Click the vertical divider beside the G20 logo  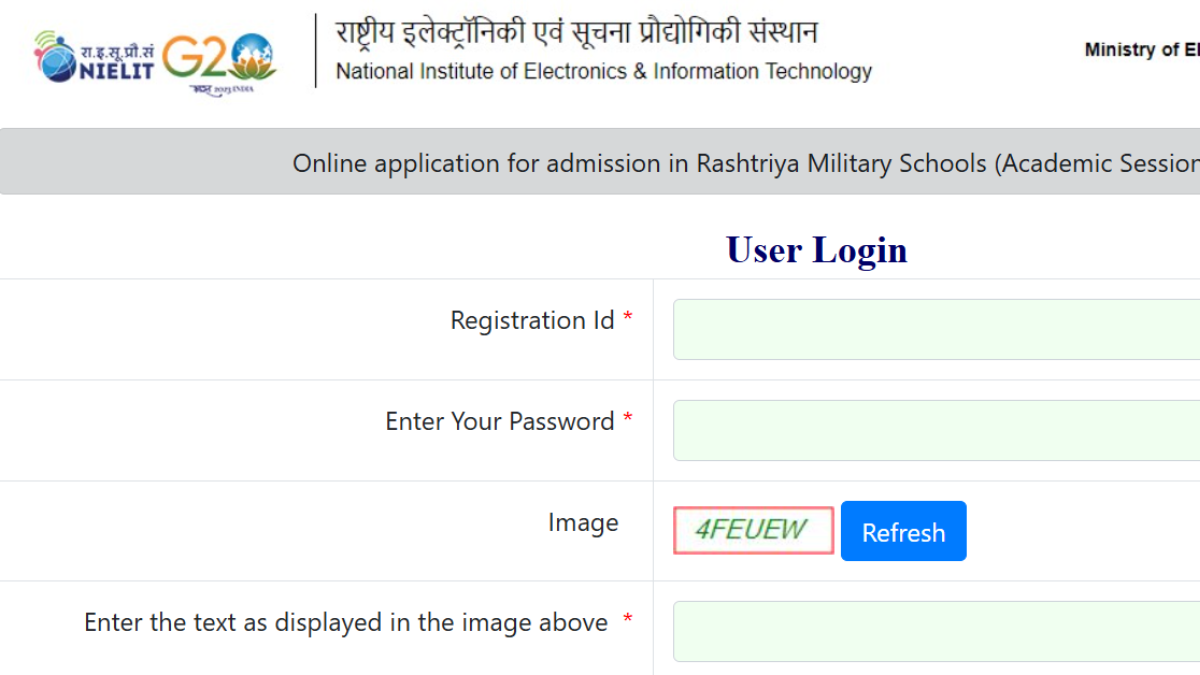point(316,50)
